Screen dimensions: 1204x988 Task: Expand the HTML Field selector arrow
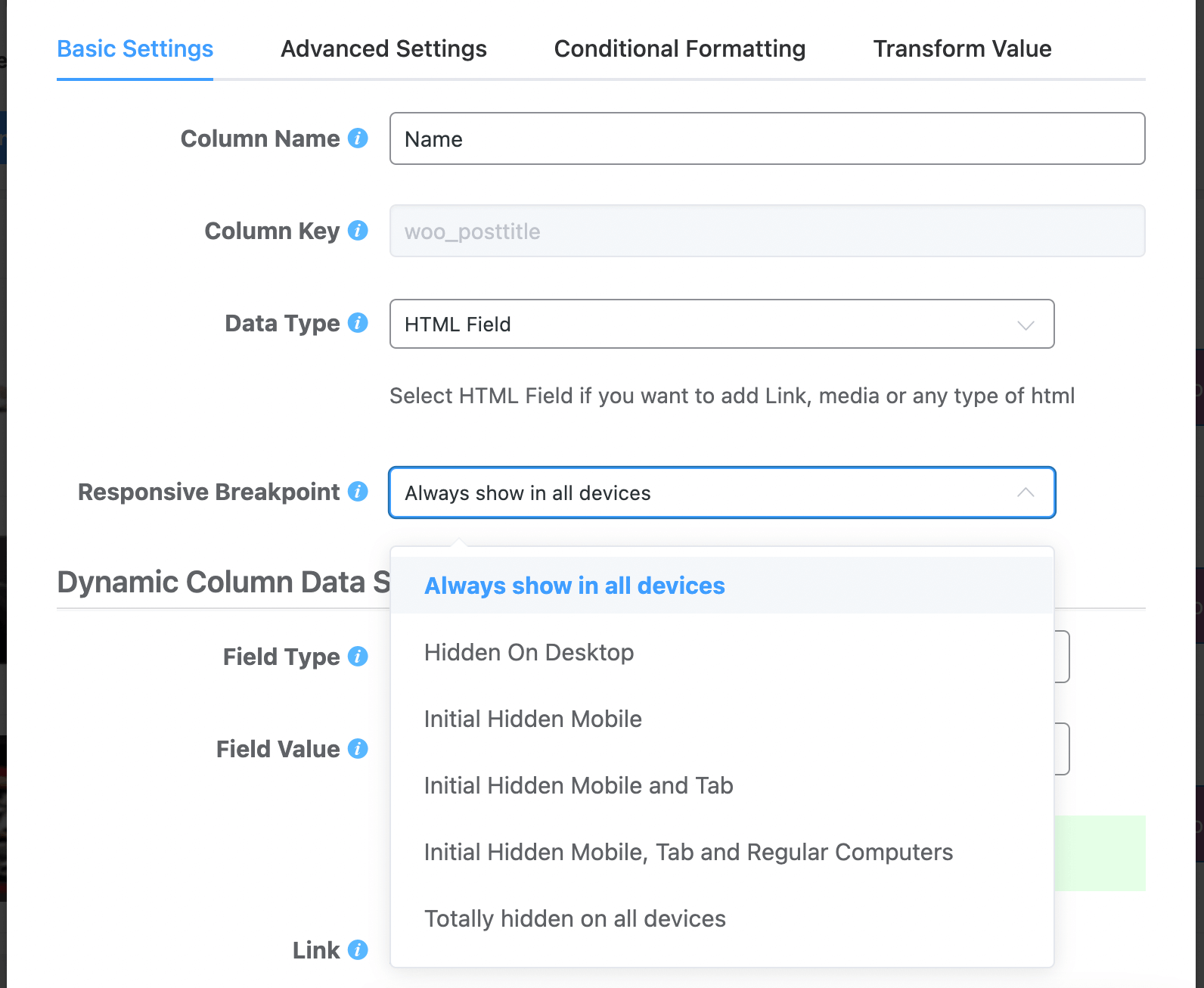(1026, 325)
